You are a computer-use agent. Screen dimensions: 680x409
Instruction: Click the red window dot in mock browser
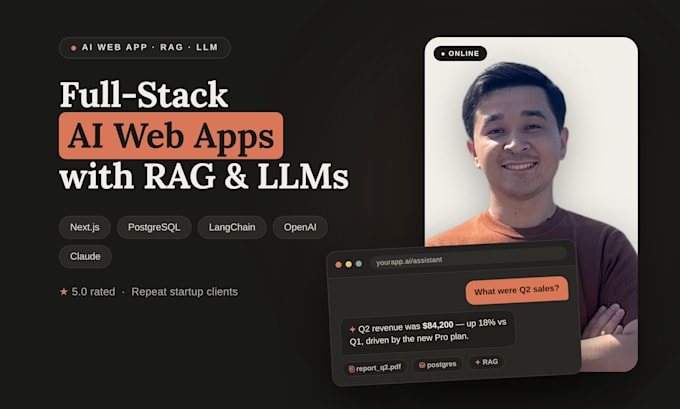338,265
